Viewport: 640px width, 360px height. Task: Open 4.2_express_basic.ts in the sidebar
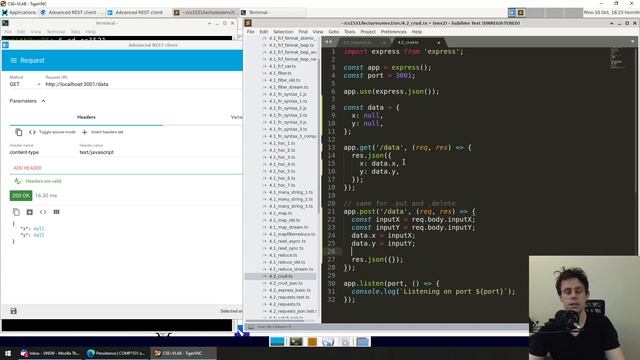click(289, 290)
